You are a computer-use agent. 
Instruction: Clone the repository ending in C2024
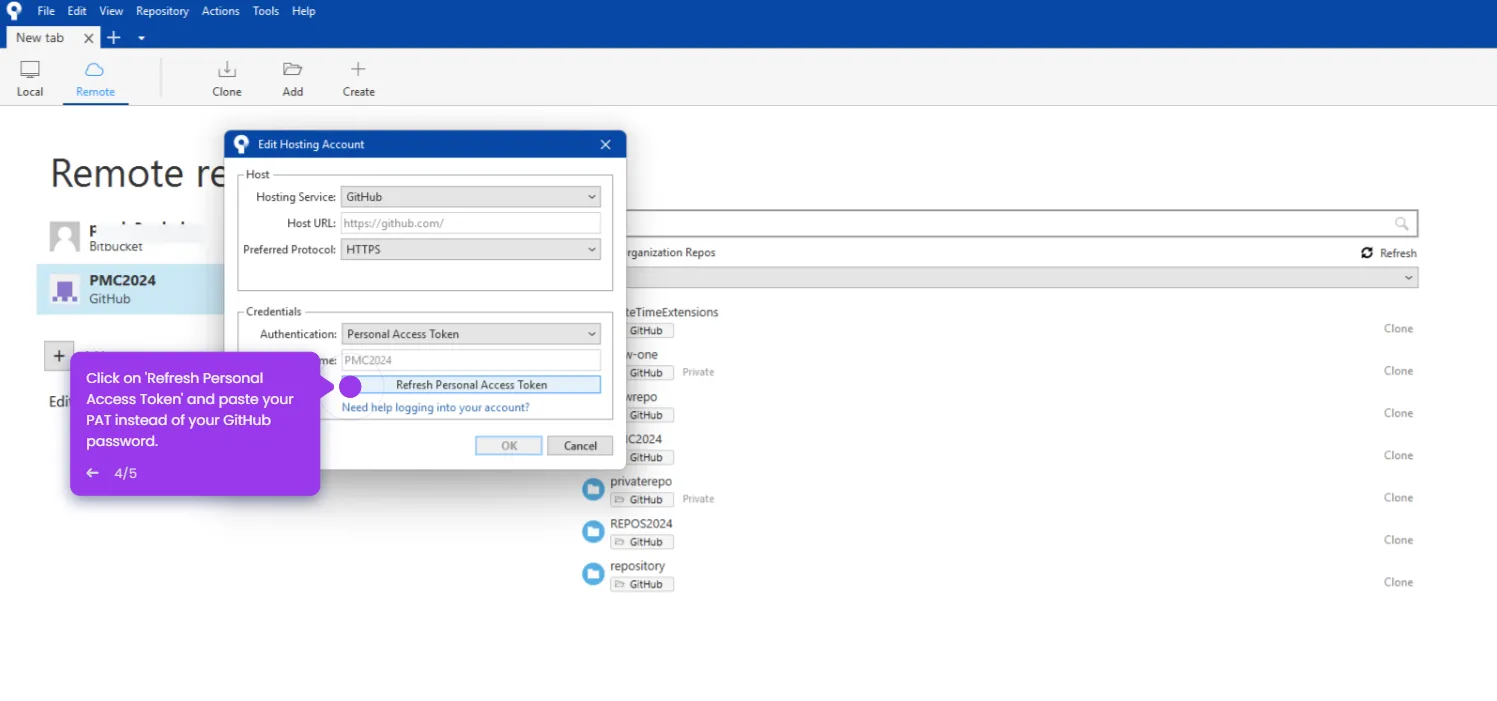point(1398,455)
